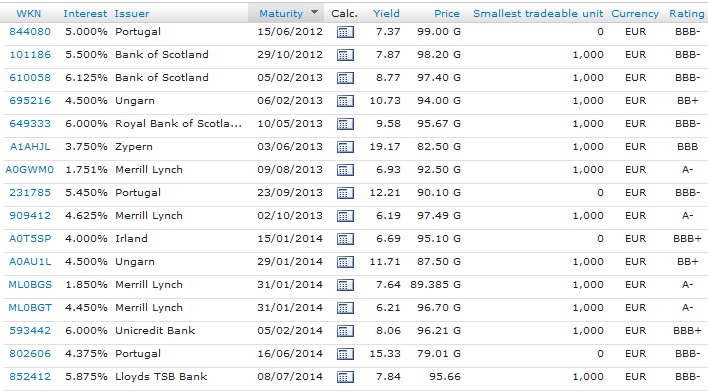The height and width of the screenshot is (392, 708).
Task: Open WKN link ML0BGS
Action: [30, 285]
